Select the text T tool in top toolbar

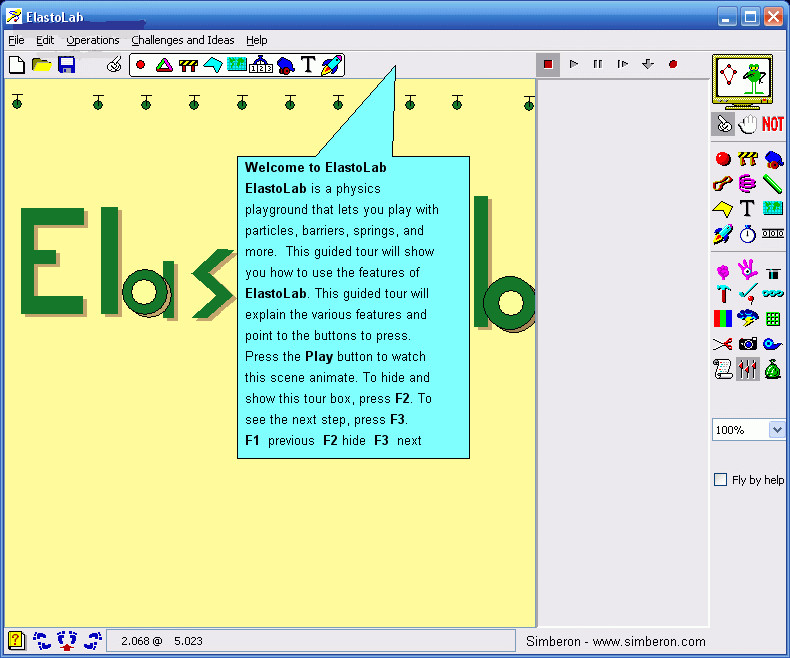[308, 65]
